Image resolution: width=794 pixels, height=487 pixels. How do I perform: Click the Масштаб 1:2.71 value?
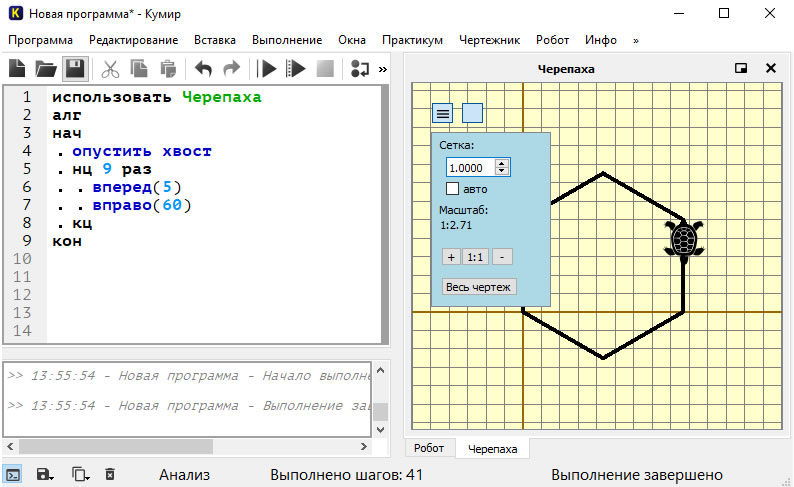456,225
